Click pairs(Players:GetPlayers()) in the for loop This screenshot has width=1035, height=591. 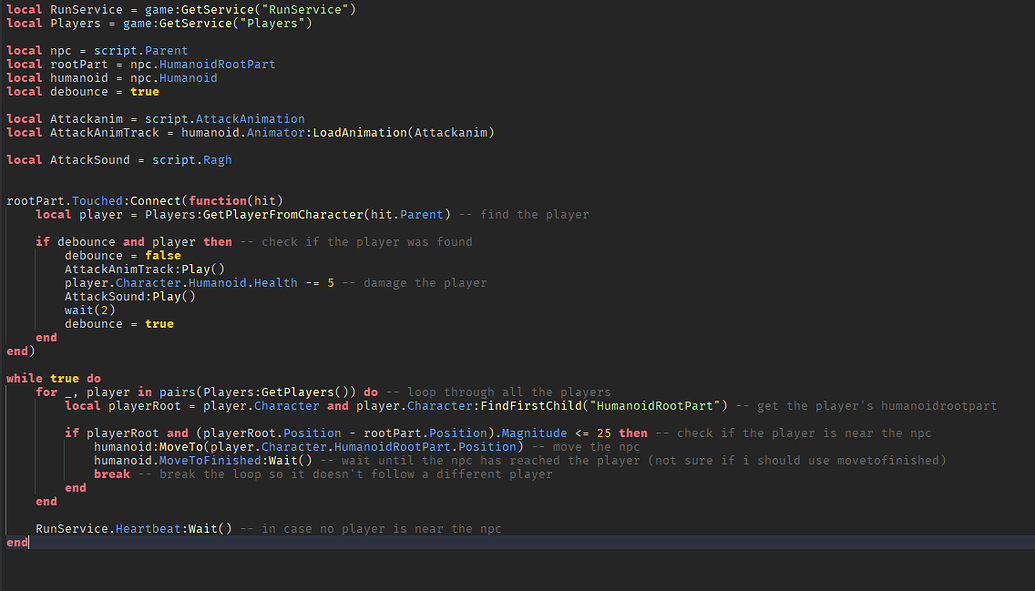point(257,392)
